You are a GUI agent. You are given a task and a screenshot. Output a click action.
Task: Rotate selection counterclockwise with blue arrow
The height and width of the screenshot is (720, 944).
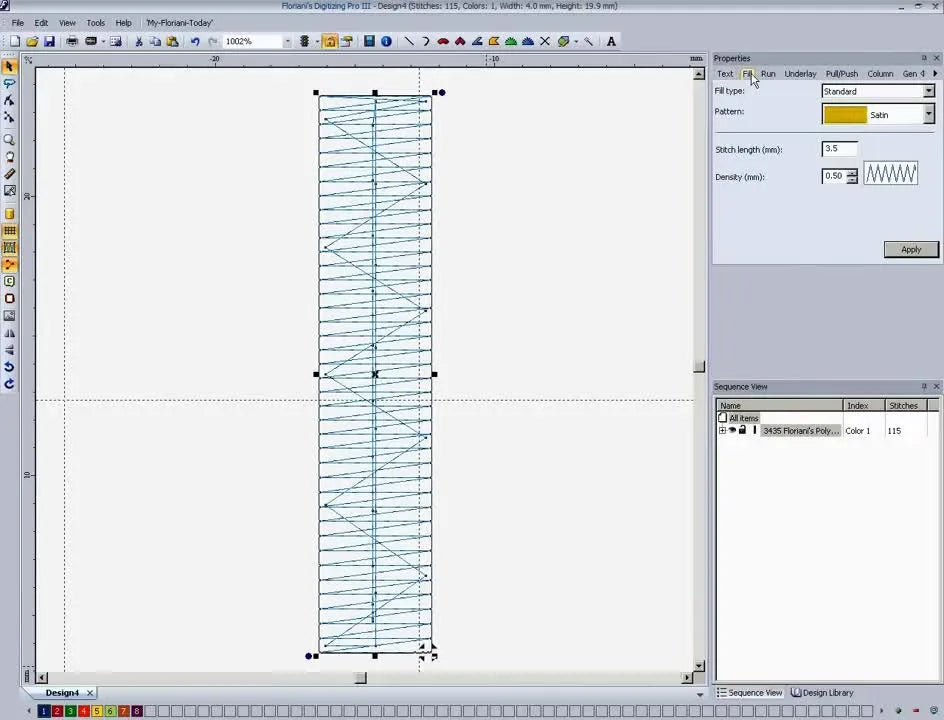pos(9,367)
